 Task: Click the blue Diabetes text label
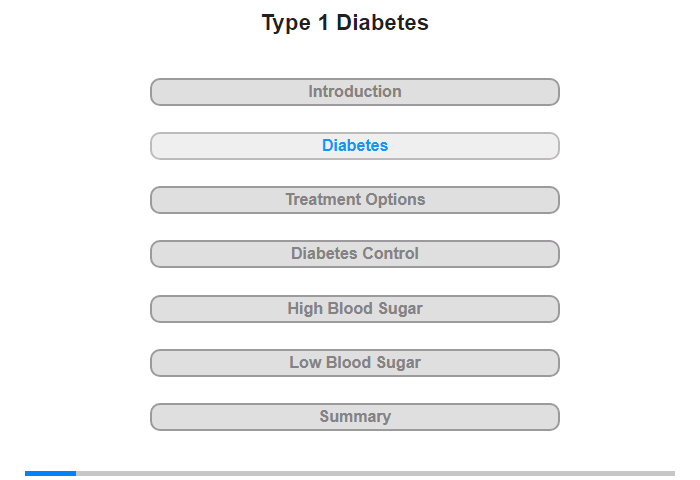[x=355, y=146]
